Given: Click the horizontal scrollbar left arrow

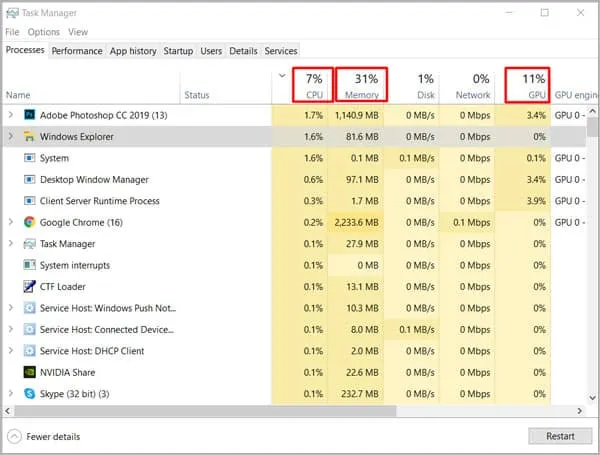Looking at the screenshot, I should [7, 411].
